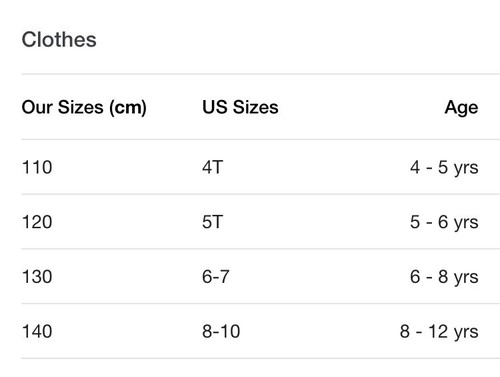The width and height of the screenshot is (500, 377).
Task: Select size 130 cell
Action: point(37,277)
